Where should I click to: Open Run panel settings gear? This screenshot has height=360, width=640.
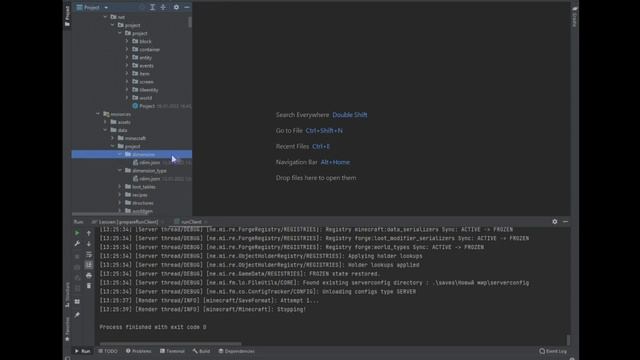click(555, 222)
